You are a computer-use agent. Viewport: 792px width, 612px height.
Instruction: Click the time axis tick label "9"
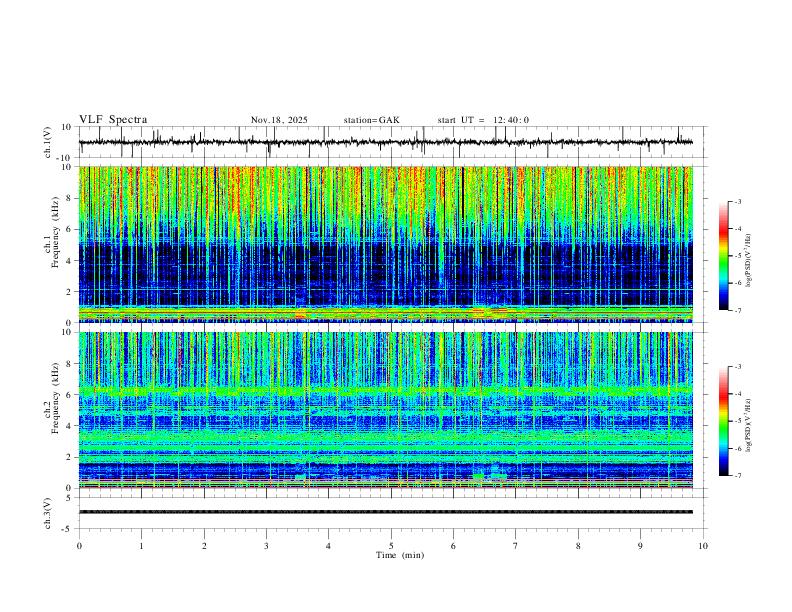coord(640,546)
